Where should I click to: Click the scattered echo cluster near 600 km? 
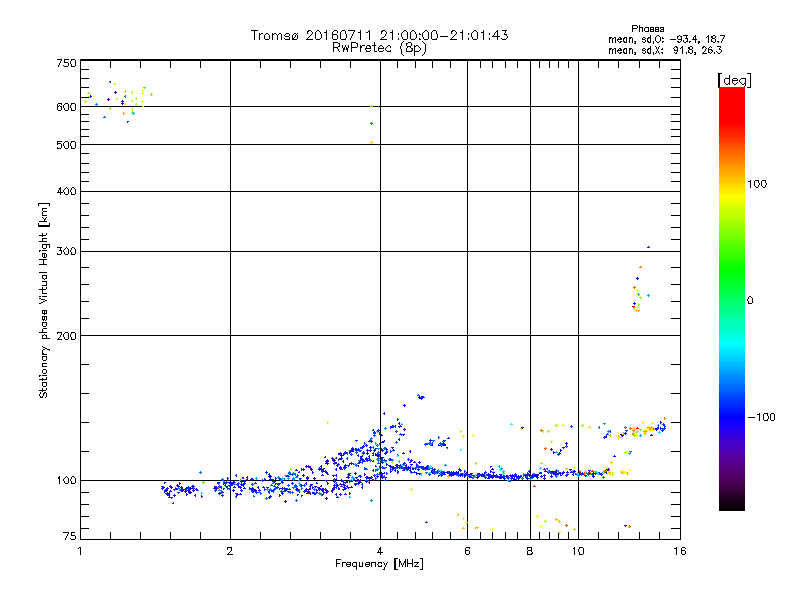[118, 101]
